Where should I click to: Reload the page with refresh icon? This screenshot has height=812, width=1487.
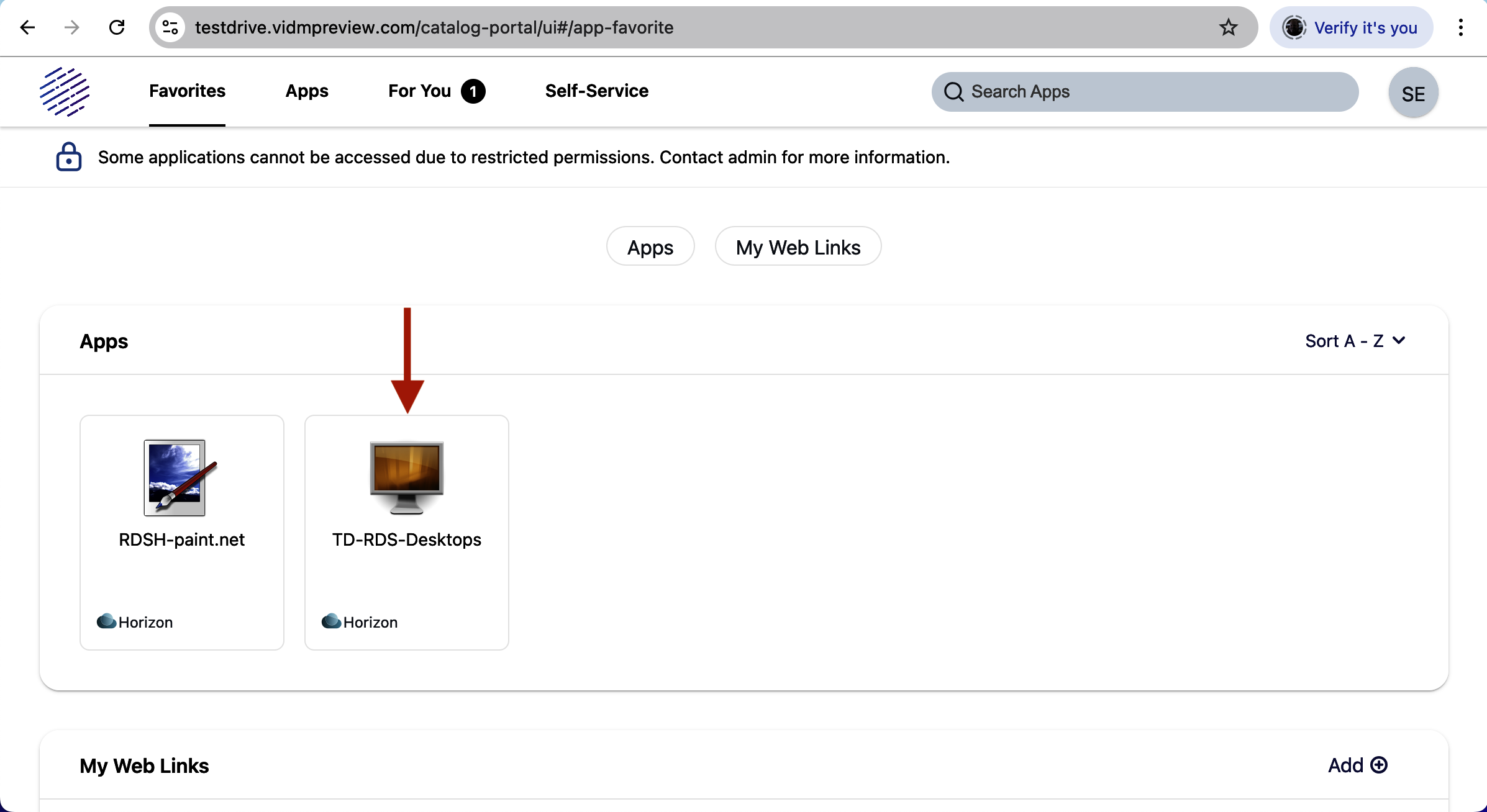click(117, 27)
